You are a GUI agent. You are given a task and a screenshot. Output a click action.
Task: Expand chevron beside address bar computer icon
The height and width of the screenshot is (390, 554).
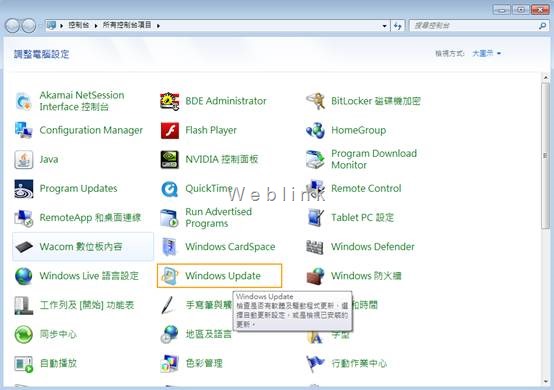pos(61,25)
